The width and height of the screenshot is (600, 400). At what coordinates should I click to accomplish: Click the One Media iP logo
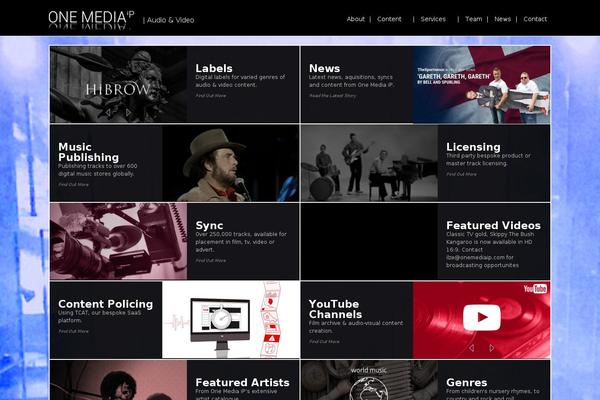[x=91, y=19]
